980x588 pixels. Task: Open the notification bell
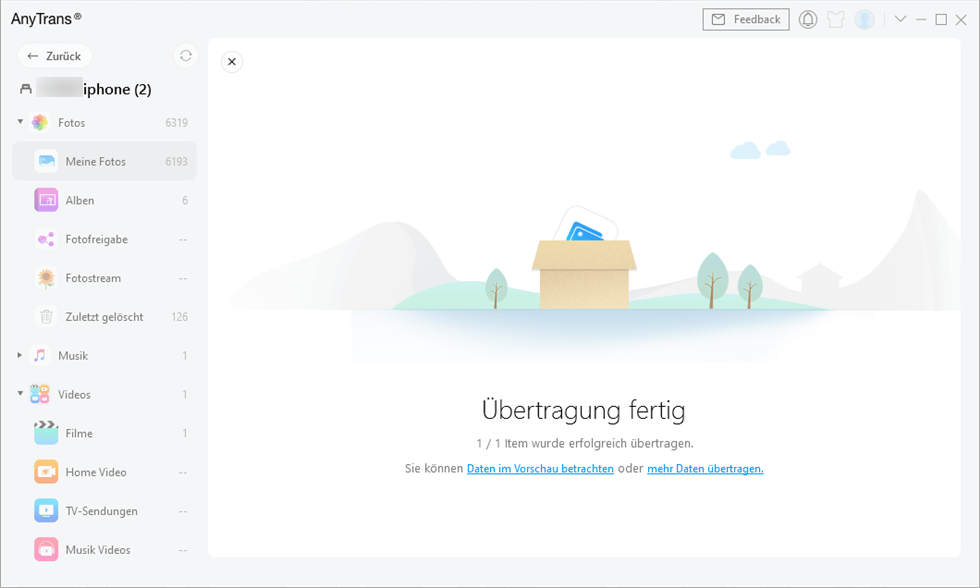[x=807, y=19]
